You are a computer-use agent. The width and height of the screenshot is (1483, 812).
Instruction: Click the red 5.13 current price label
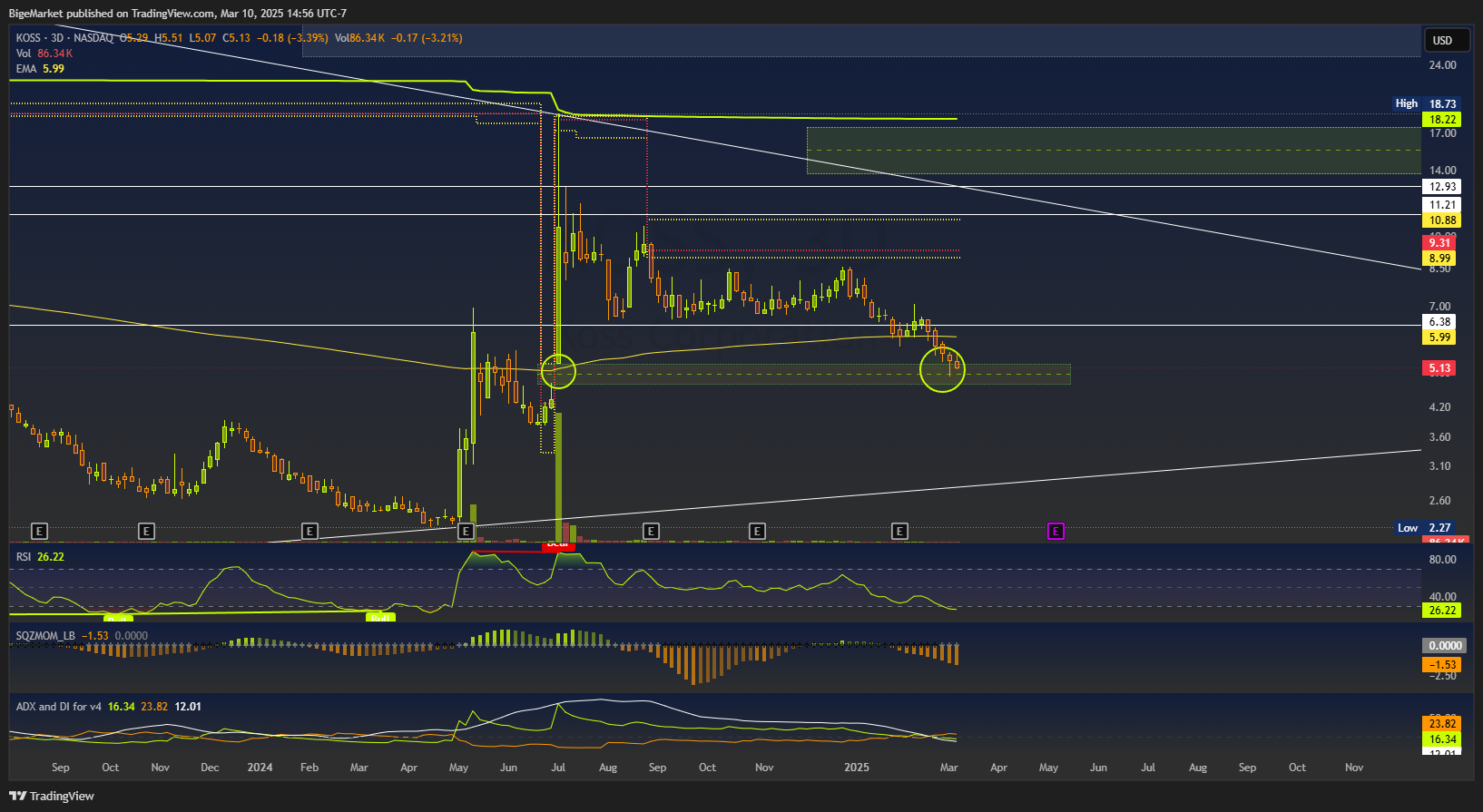point(1439,368)
